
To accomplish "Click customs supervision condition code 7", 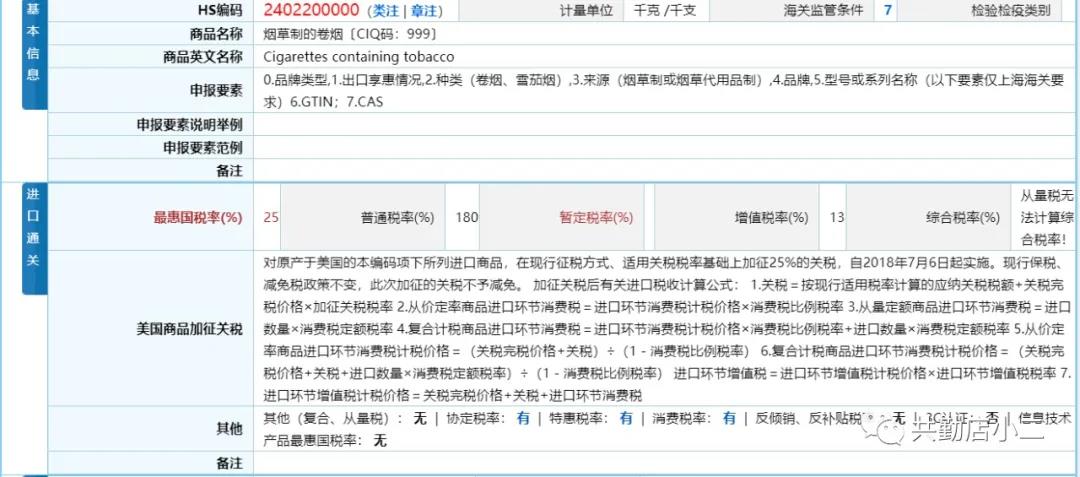I will (x=887, y=11).
